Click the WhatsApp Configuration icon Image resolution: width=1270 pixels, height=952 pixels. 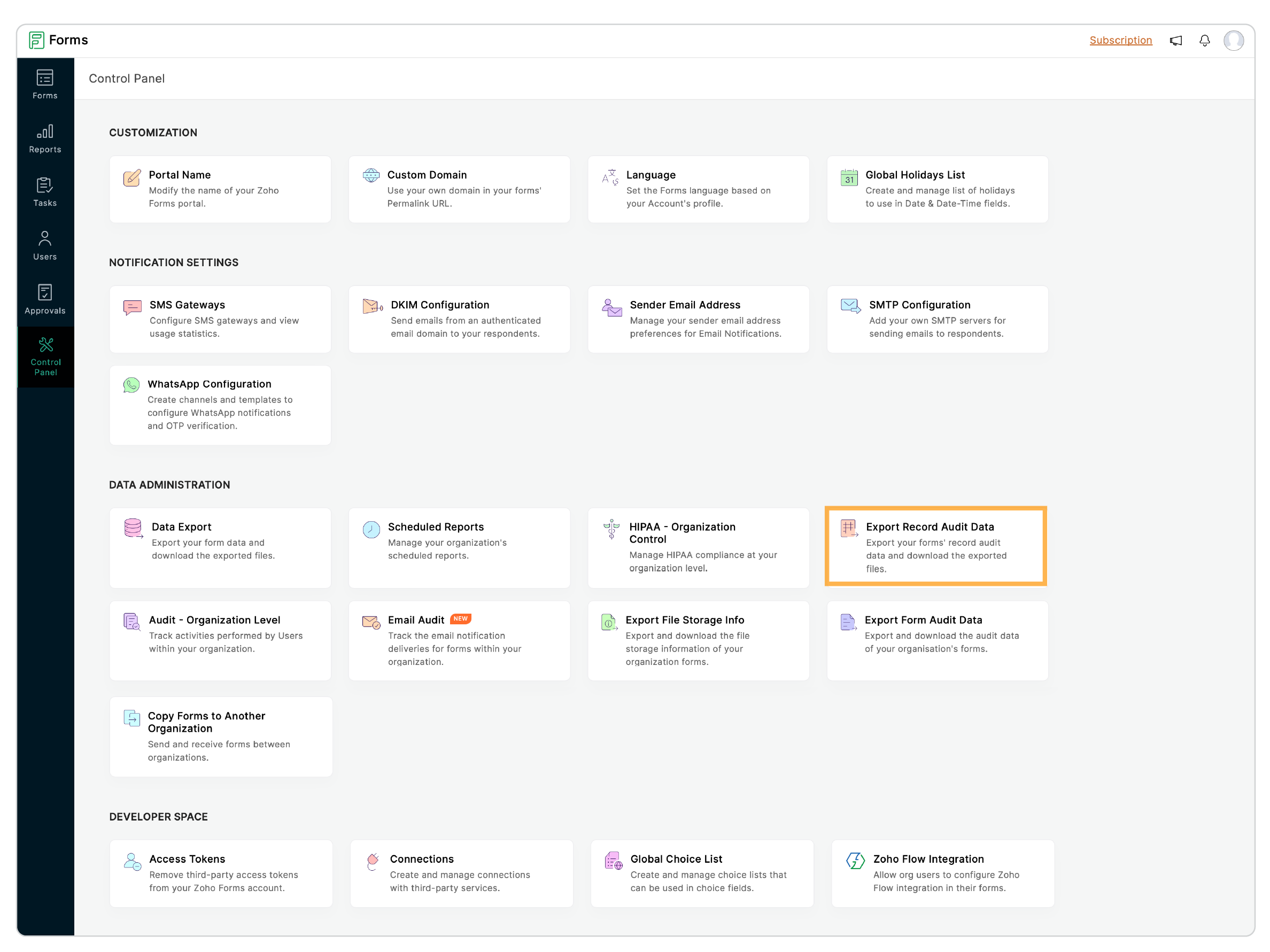[131, 385]
